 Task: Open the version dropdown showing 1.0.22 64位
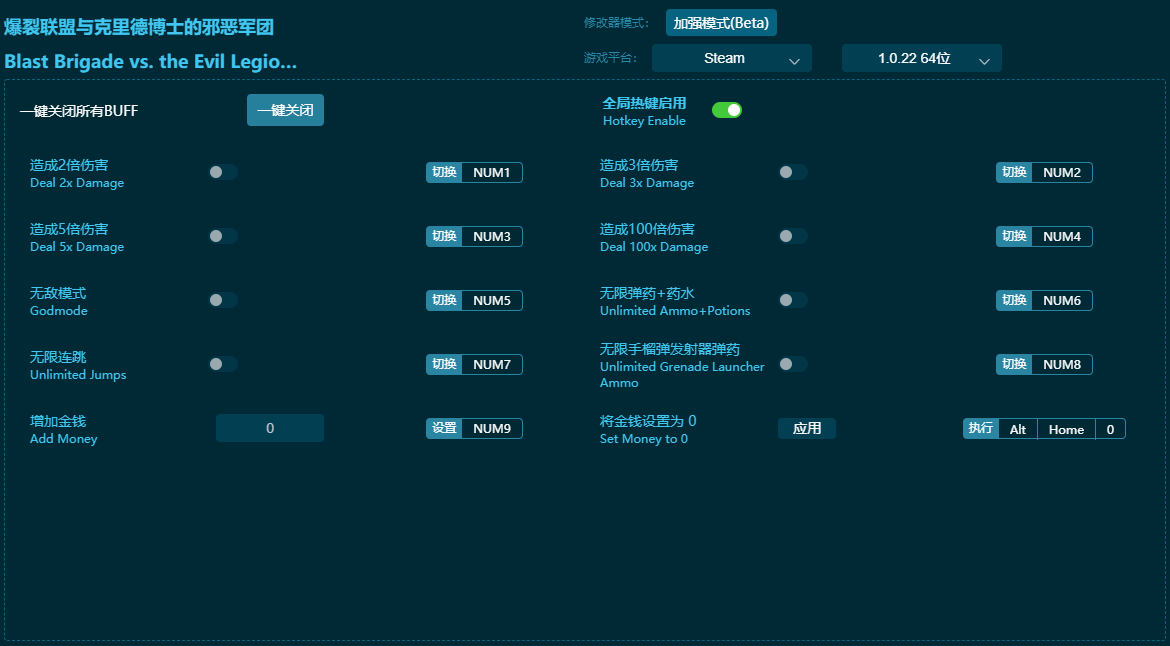(x=920, y=58)
